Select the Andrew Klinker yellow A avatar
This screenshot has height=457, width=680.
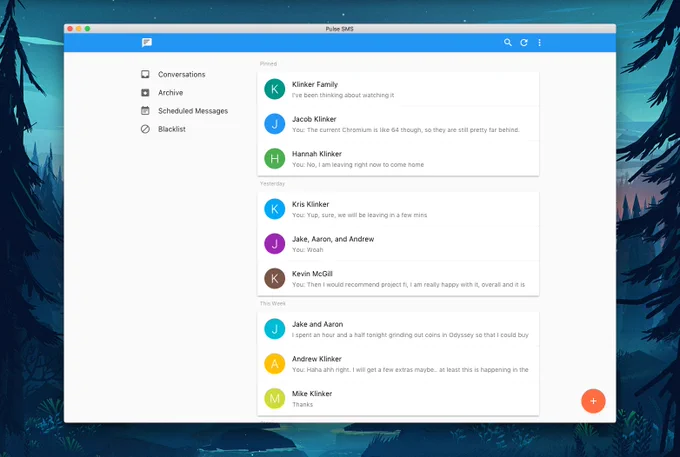(x=275, y=364)
